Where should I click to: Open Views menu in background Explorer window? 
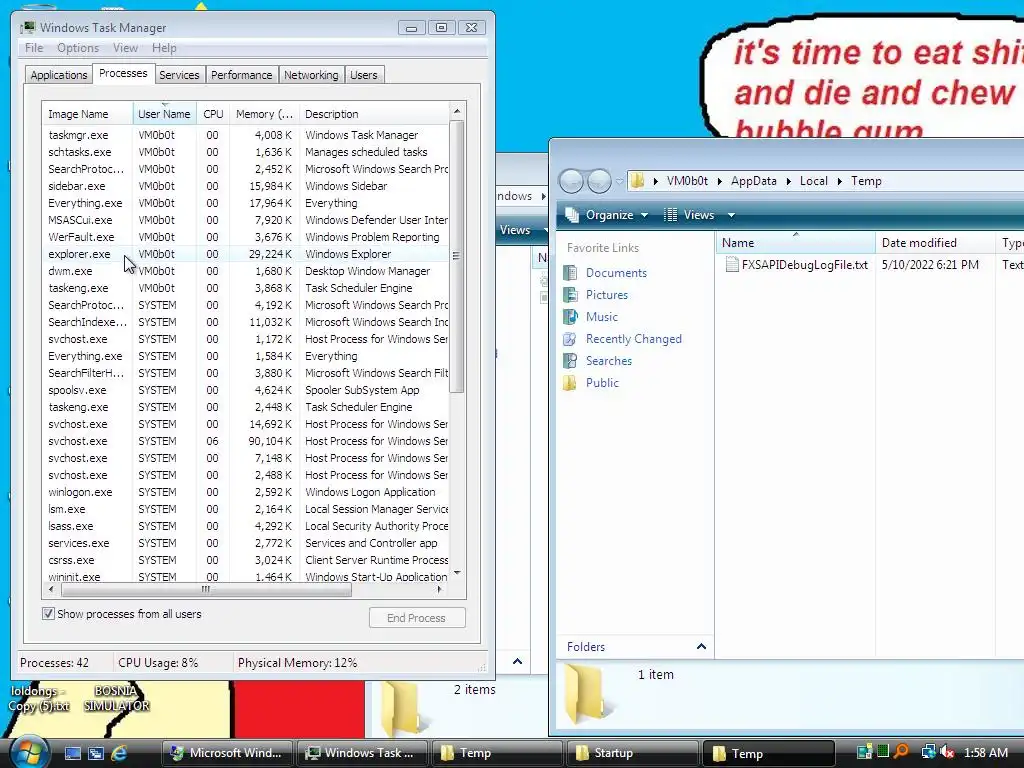click(515, 230)
